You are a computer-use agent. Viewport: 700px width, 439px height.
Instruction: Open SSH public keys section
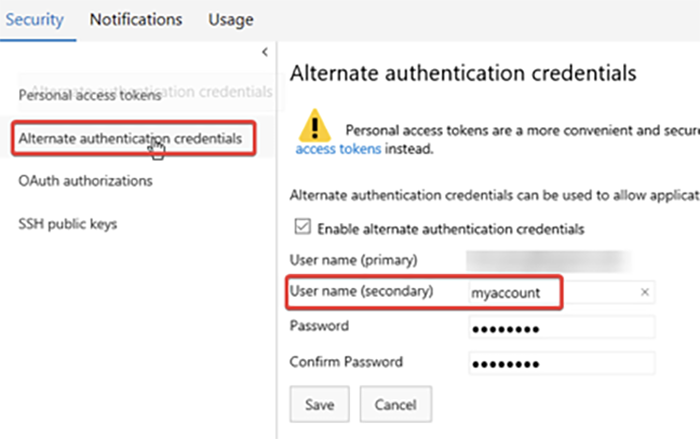[x=68, y=223]
